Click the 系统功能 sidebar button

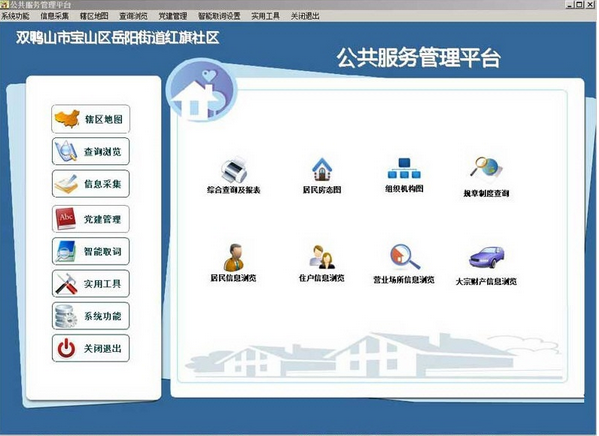(91, 316)
